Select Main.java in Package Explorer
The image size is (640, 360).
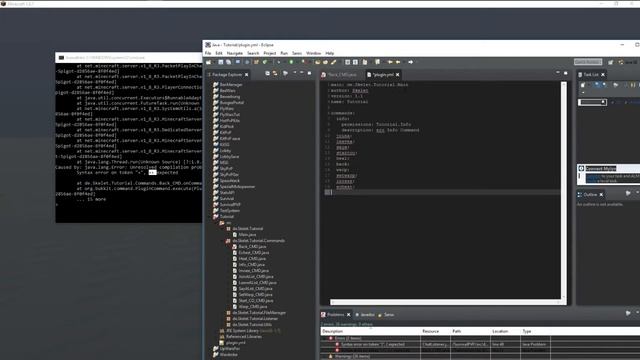pyautogui.click(x=244, y=235)
